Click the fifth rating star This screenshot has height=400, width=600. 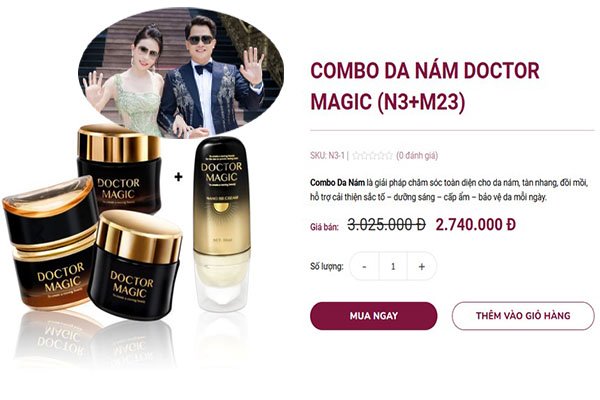tap(389, 155)
